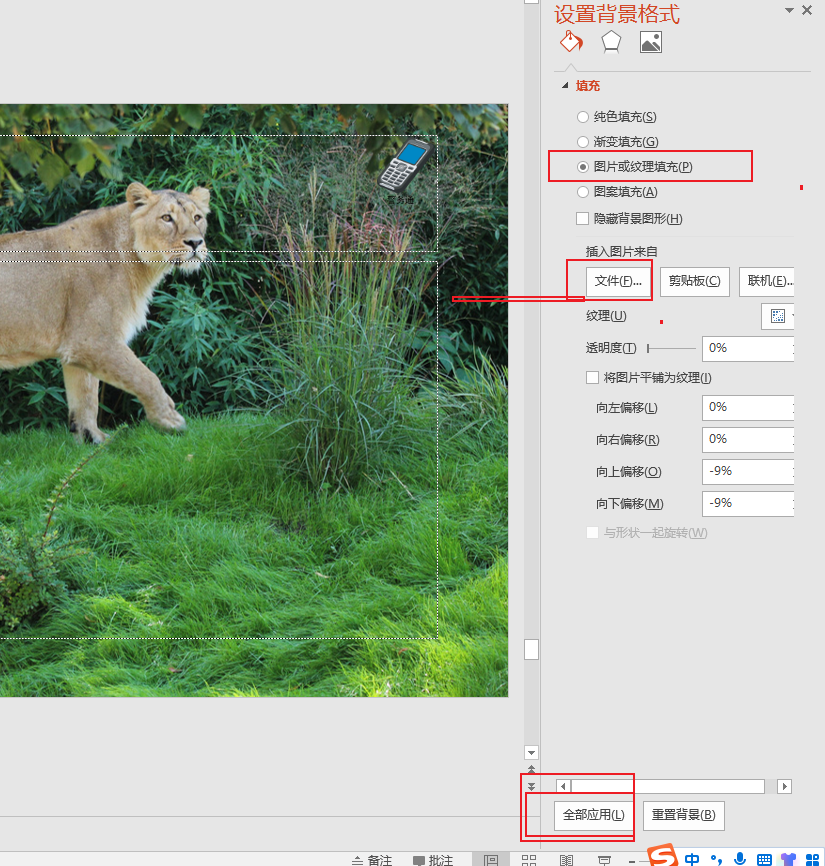Click the 联机(E)... button
825x866 pixels.
(x=767, y=282)
